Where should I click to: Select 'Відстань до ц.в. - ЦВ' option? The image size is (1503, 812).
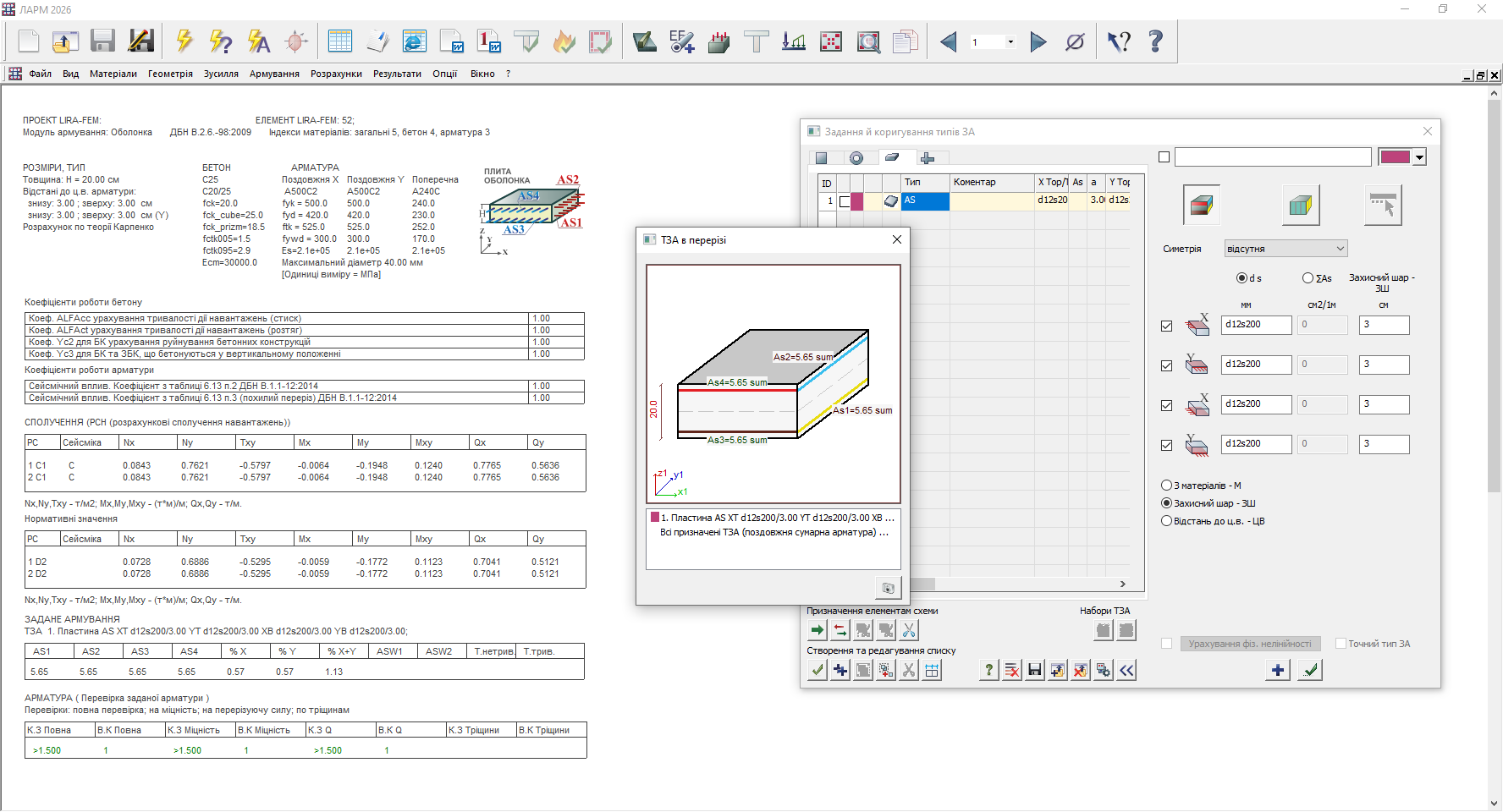pos(1167,521)
